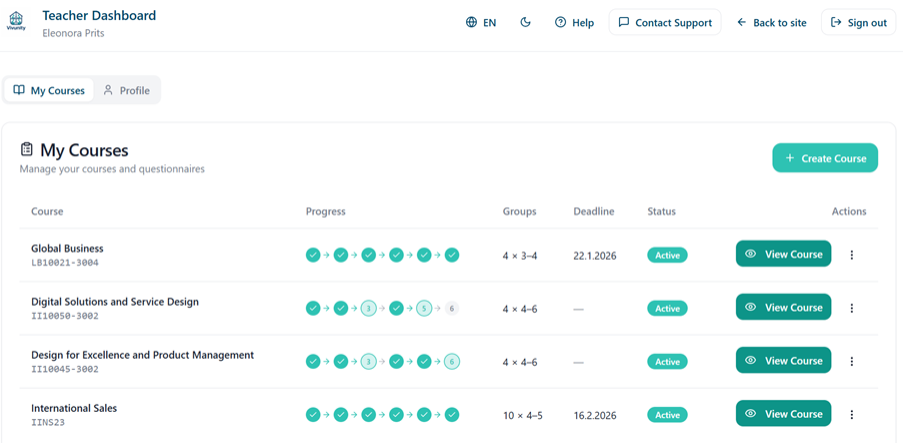Select grey step 6 of Digital Solutions progress

coord(452,308)
